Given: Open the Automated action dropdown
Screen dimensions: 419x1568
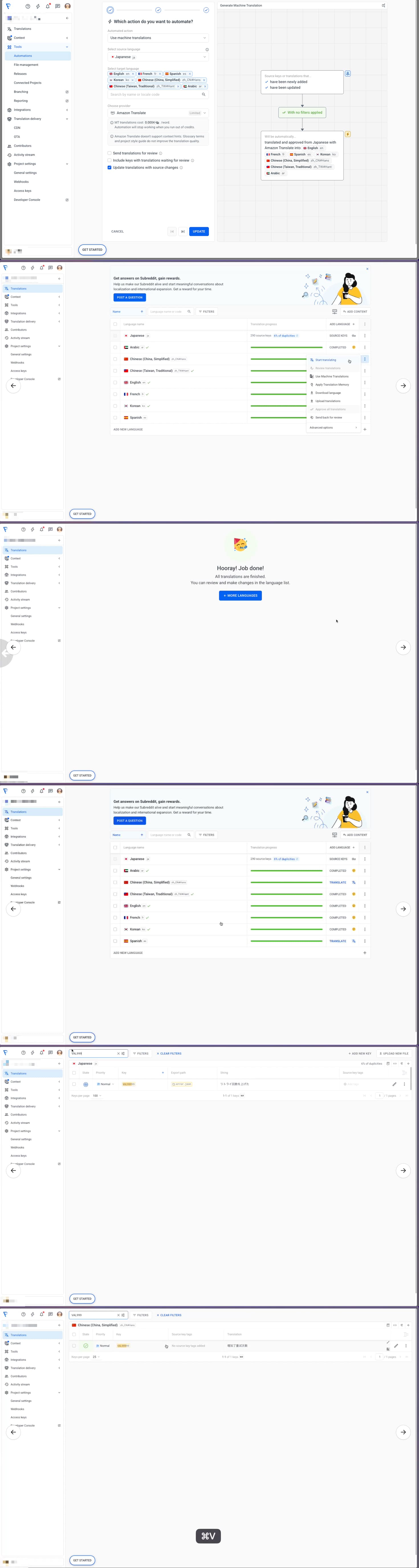Looking at the screenshot, I should pos(158,38).
